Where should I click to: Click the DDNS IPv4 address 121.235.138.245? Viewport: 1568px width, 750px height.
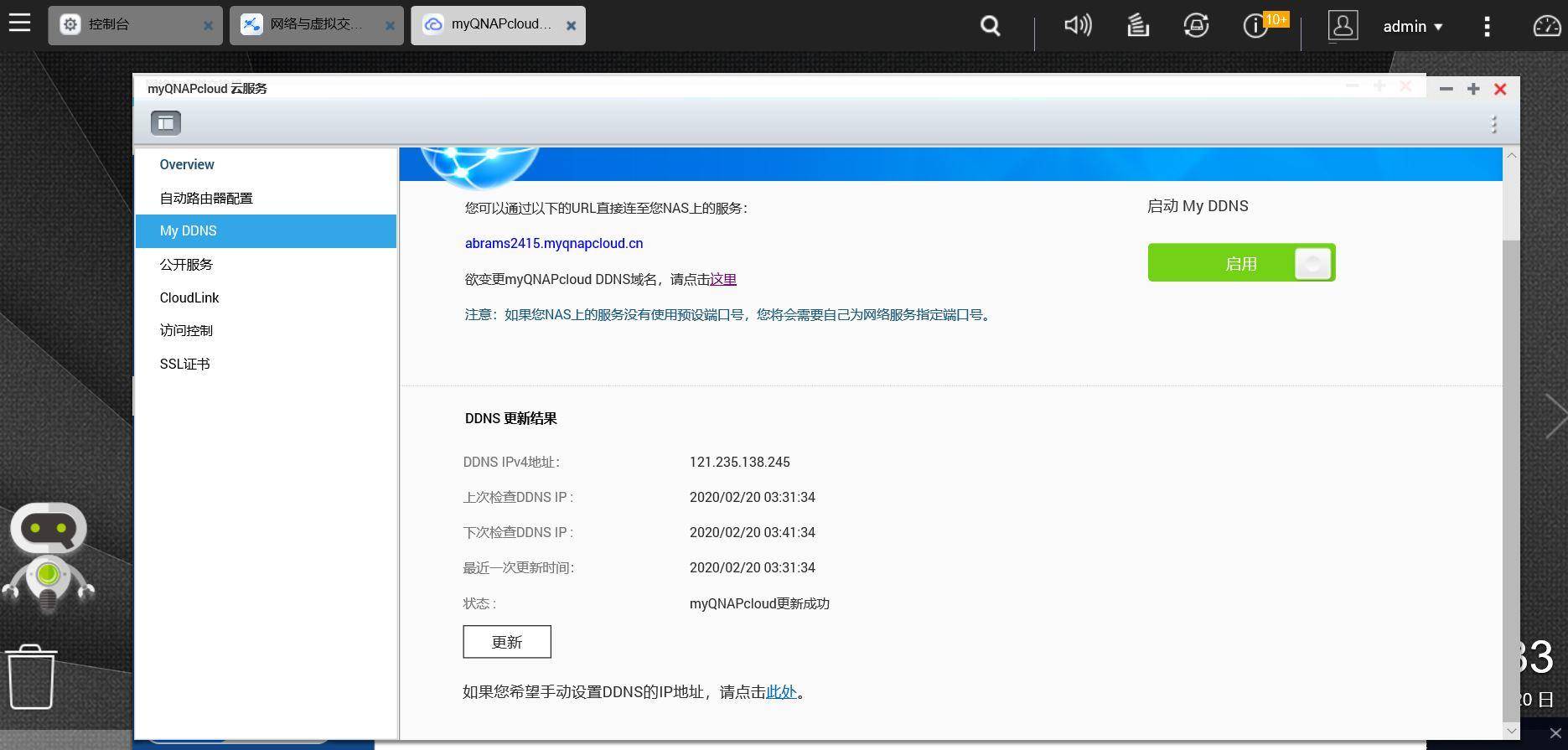point(740,462)
